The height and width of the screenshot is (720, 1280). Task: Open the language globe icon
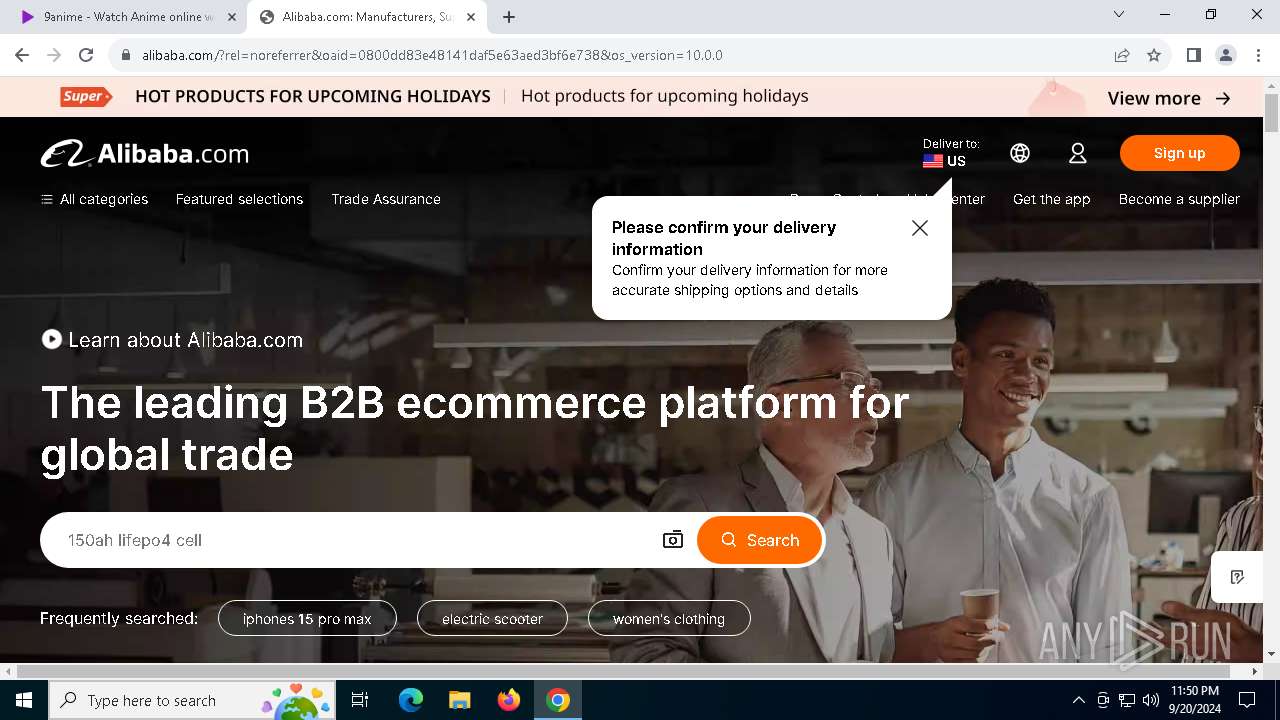click(1020, 153)
